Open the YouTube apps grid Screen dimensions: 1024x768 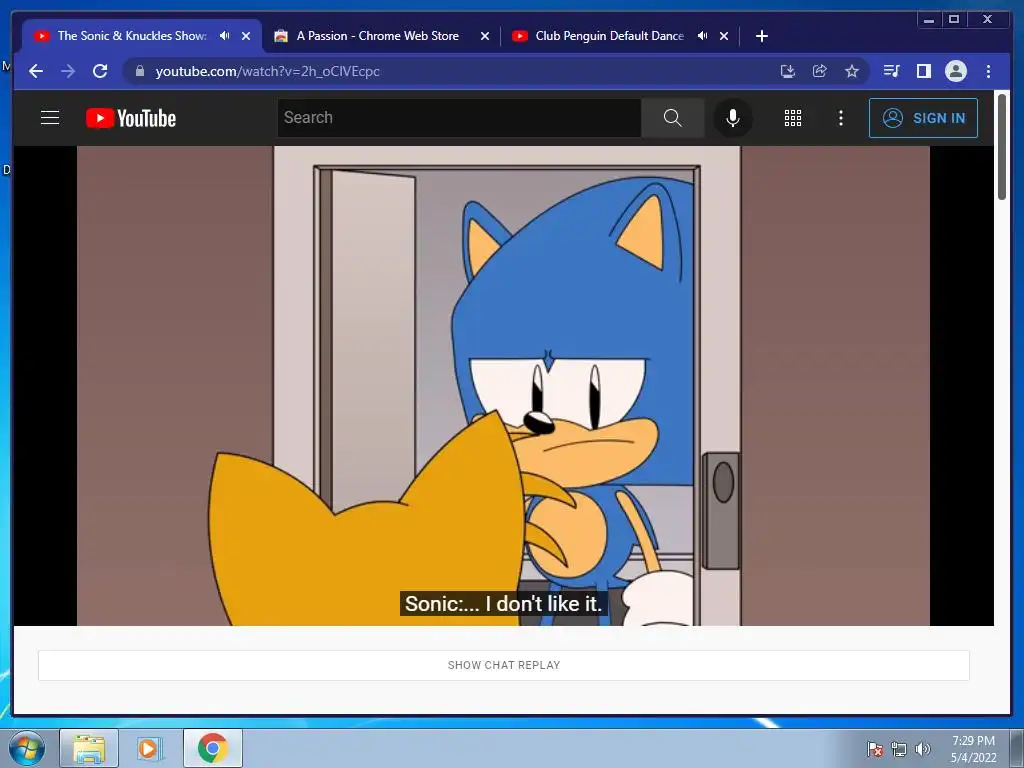tap(793, 118)
